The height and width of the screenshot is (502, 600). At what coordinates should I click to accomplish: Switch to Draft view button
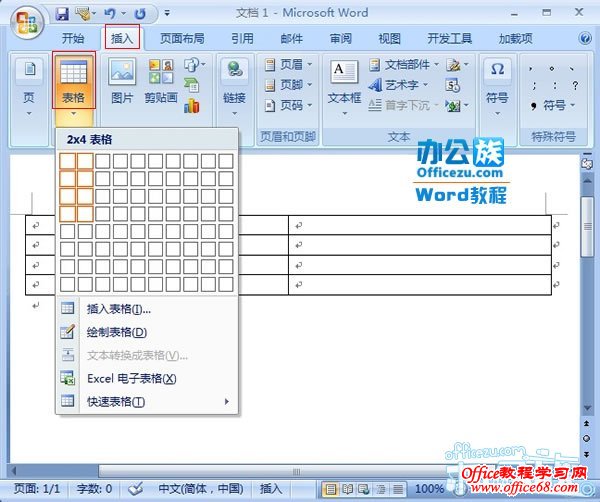coord(398,489)
